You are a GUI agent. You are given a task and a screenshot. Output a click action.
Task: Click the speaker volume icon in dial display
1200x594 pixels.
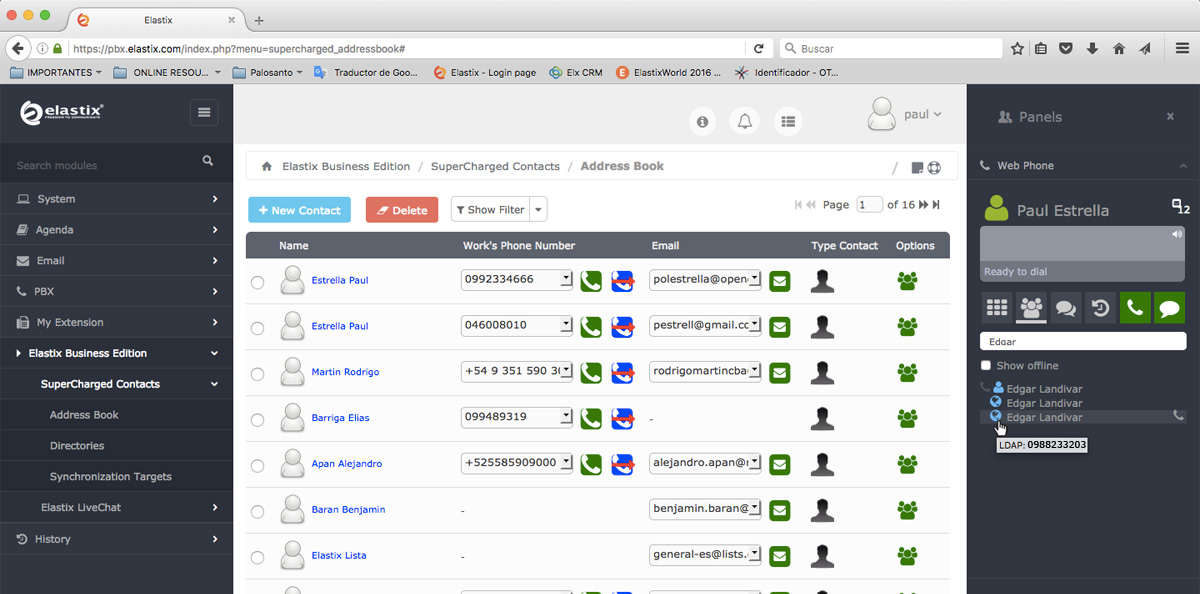pyautogui.click(x=1177, y=234)
